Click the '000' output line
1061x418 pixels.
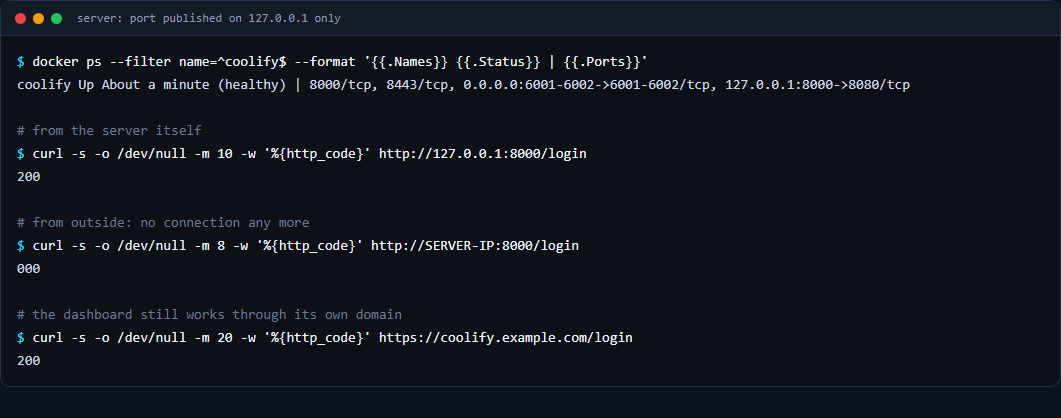click(x=28, y=269)
